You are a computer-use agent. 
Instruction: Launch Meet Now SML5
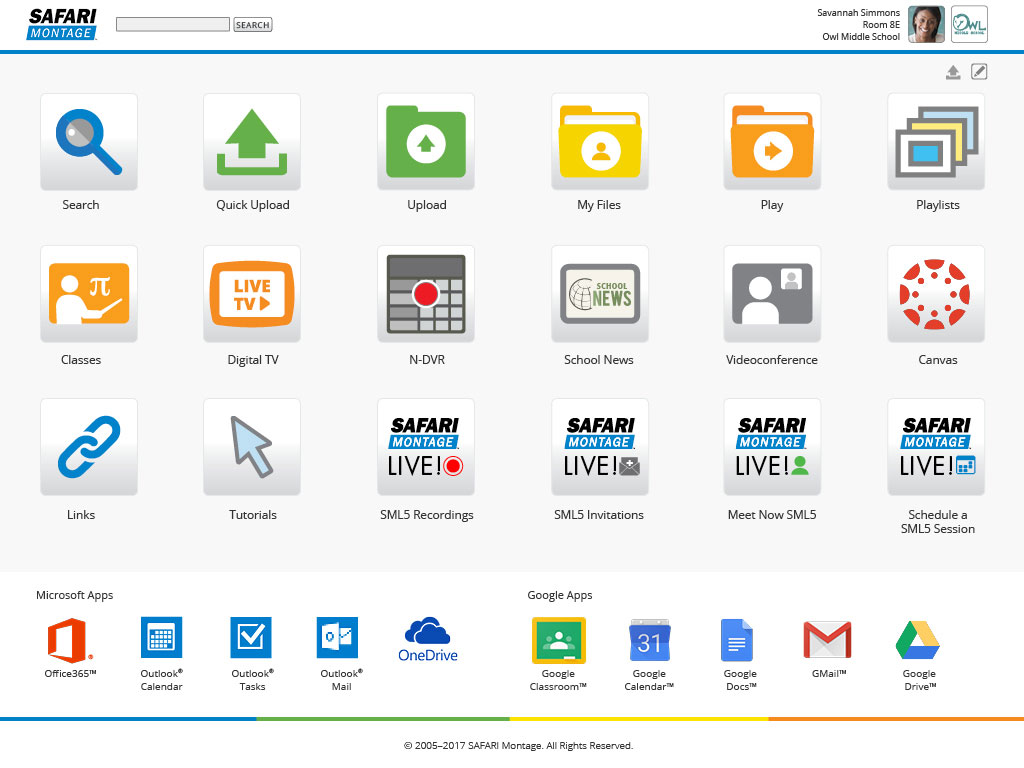point(772,447)
